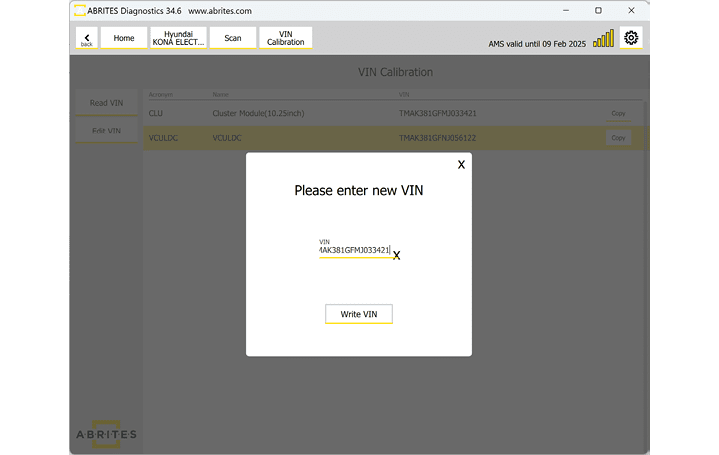
Task: Open the settings gear icon
Action: 631,38
